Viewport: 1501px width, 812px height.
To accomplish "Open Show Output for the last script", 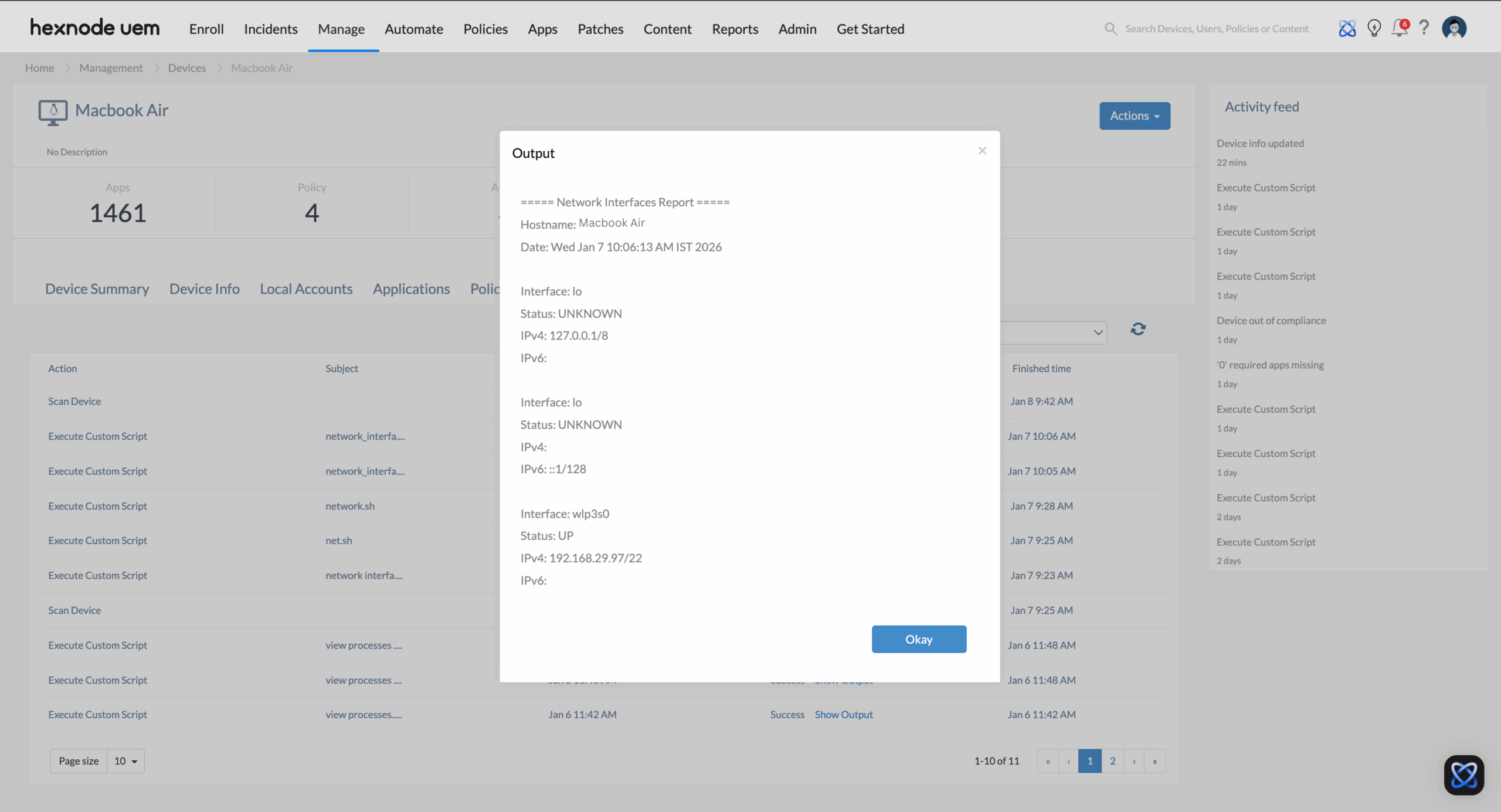I will click(x=843, y=714).
